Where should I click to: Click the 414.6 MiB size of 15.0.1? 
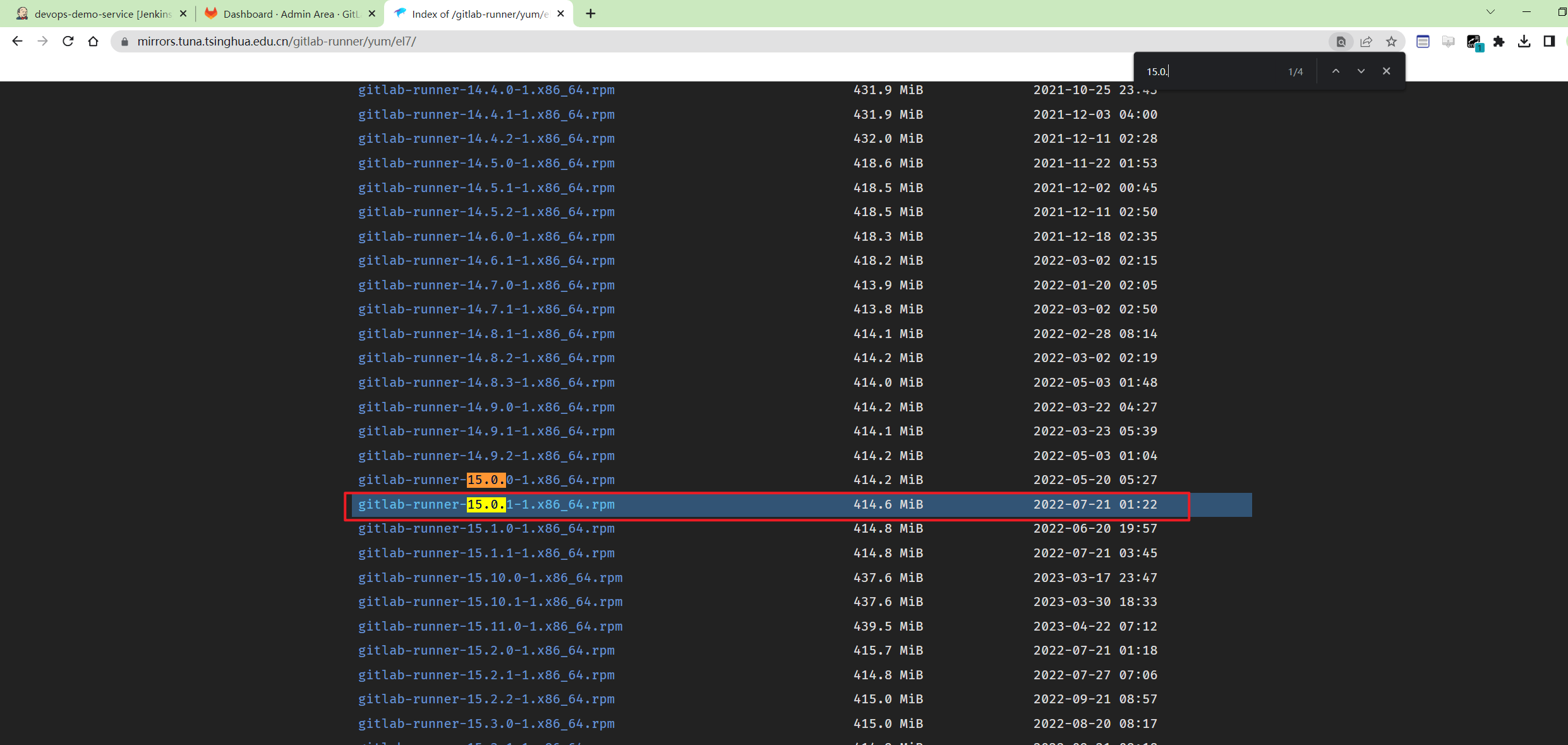(888, 504)
